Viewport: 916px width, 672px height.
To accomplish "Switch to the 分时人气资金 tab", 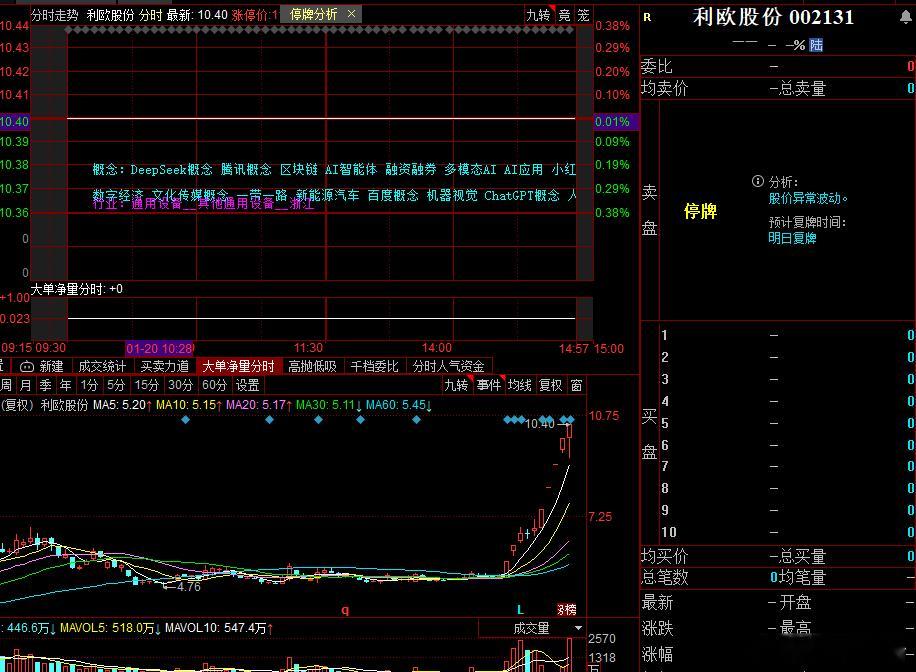I will (x=448, y=367).
